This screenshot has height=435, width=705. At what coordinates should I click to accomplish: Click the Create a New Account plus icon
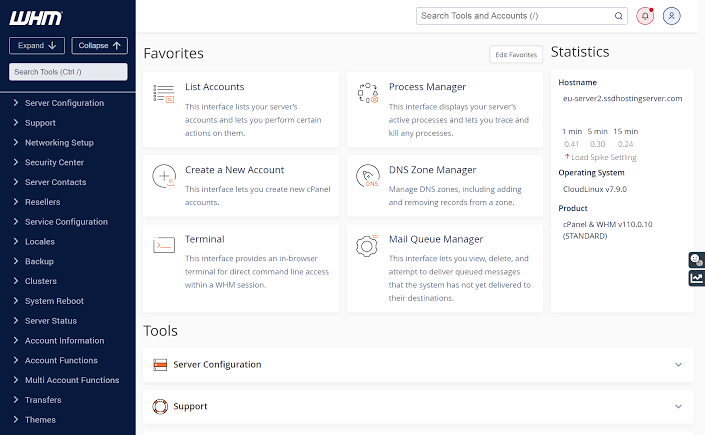pos(164,177)
